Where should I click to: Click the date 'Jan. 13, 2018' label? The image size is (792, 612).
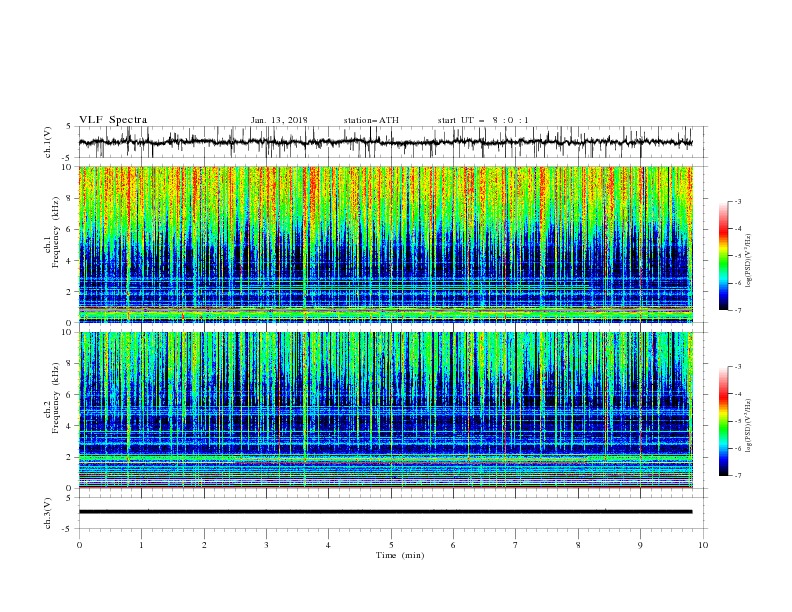[x=279, y=120]
